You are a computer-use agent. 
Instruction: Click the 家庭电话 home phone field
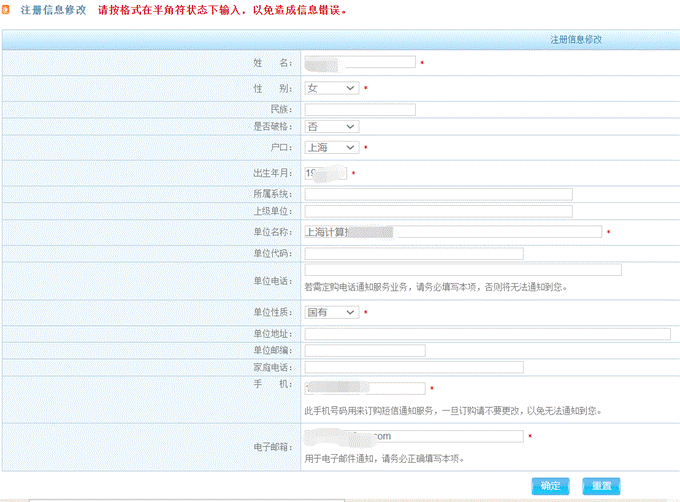pyautogui.click(x=414, y=367)
